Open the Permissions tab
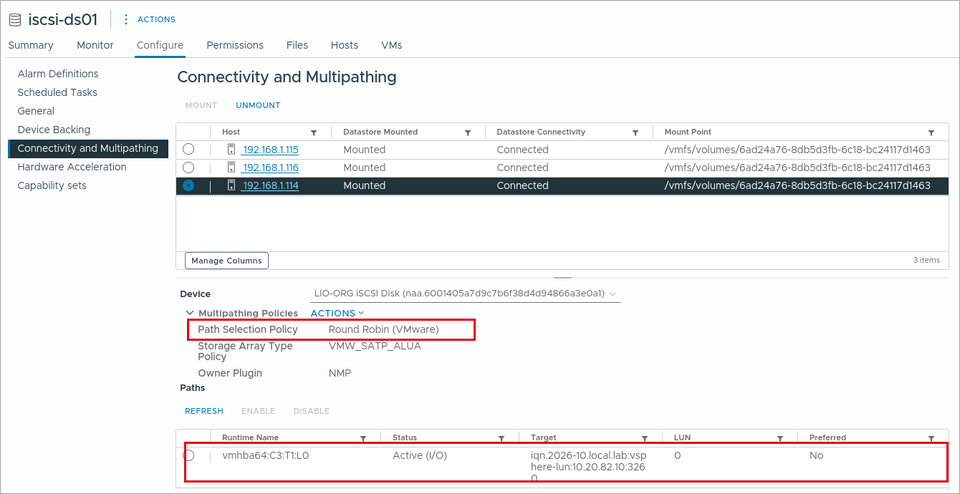The width and height of the screenshot is (960, 494). 235,45
